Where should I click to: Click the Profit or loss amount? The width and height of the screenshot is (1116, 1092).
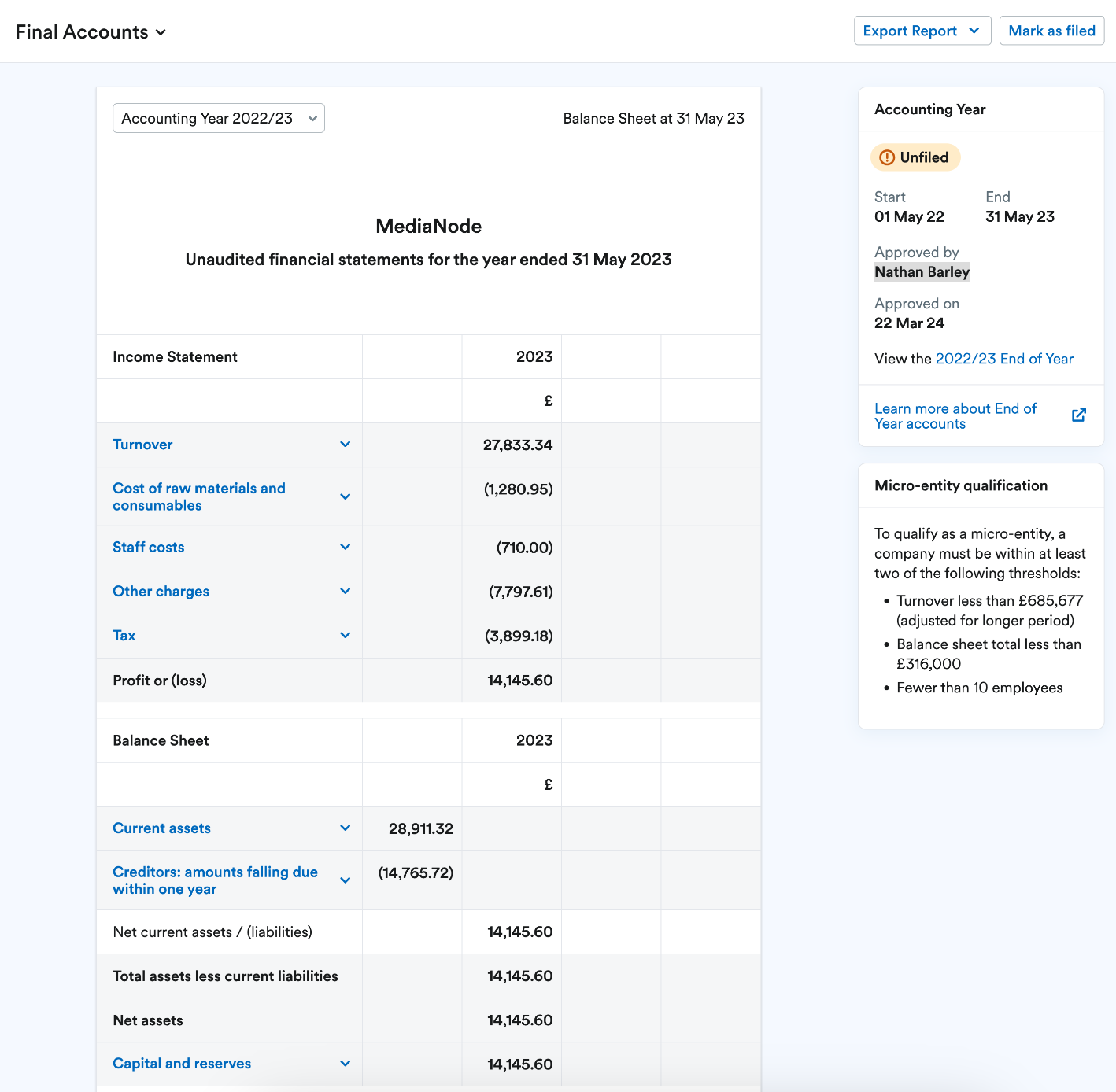pos(519,680)
